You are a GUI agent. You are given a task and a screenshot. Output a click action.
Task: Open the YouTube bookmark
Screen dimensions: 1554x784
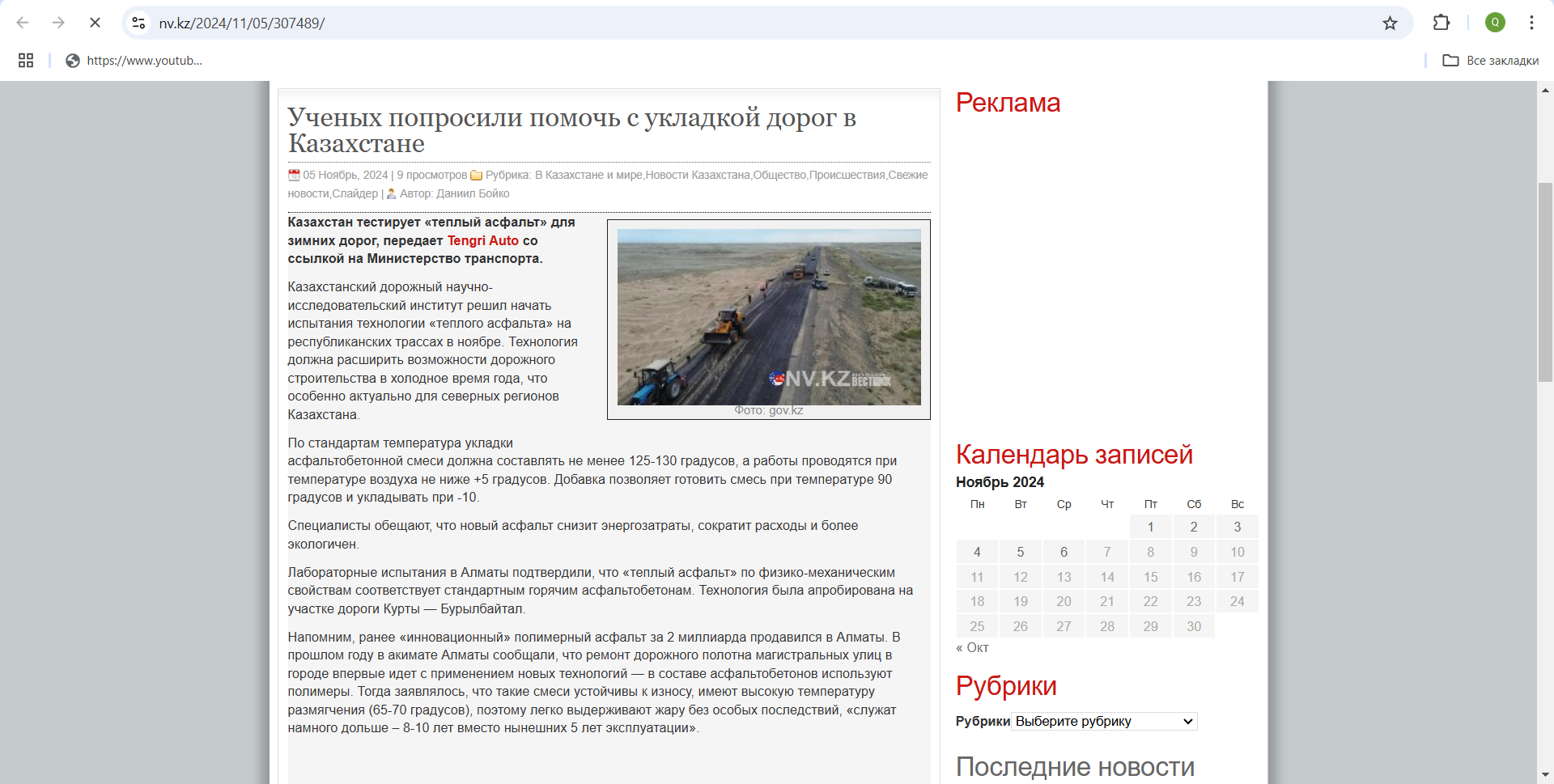point(134,61)
